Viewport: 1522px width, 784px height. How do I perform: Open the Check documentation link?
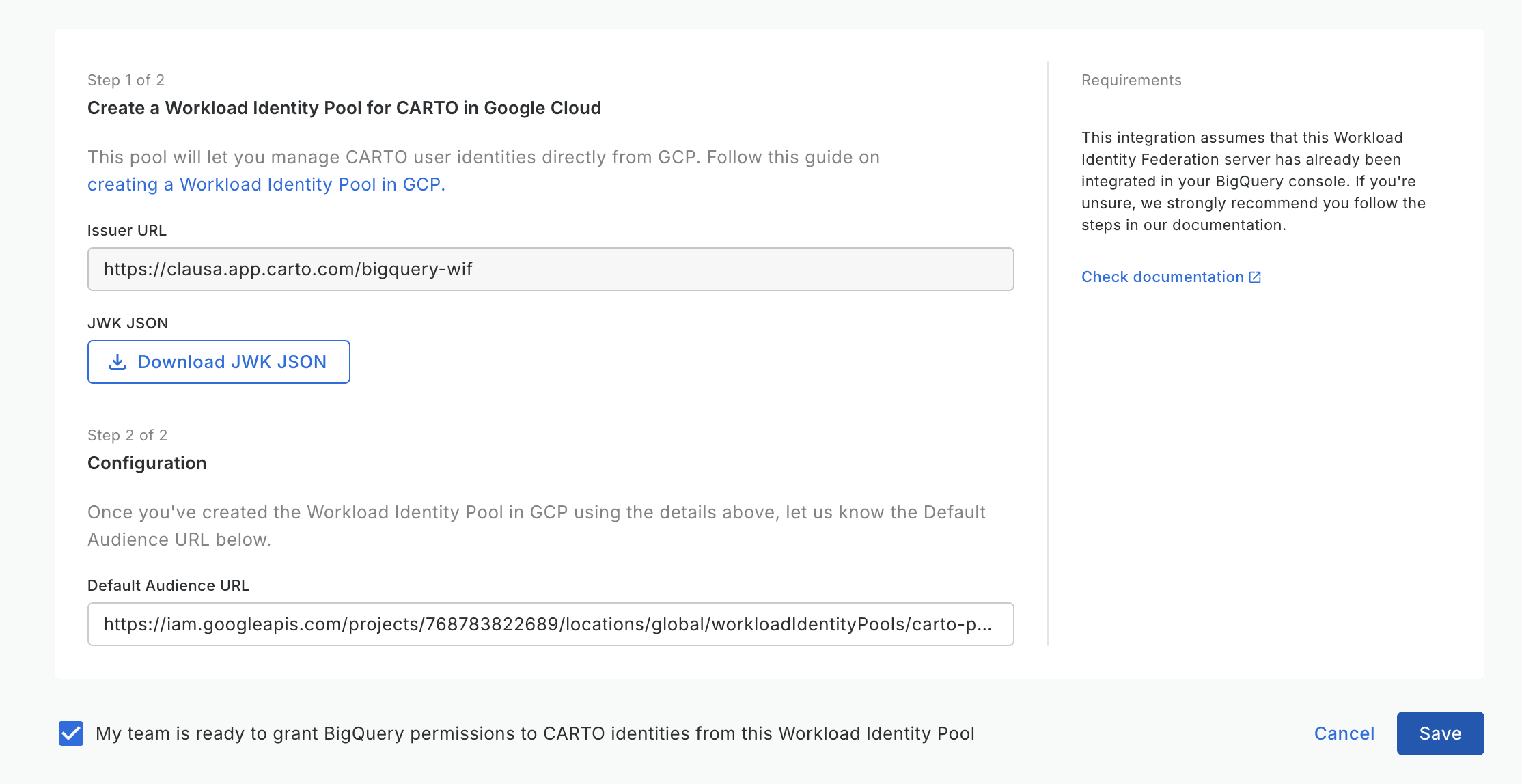[x=1162, y=277]
